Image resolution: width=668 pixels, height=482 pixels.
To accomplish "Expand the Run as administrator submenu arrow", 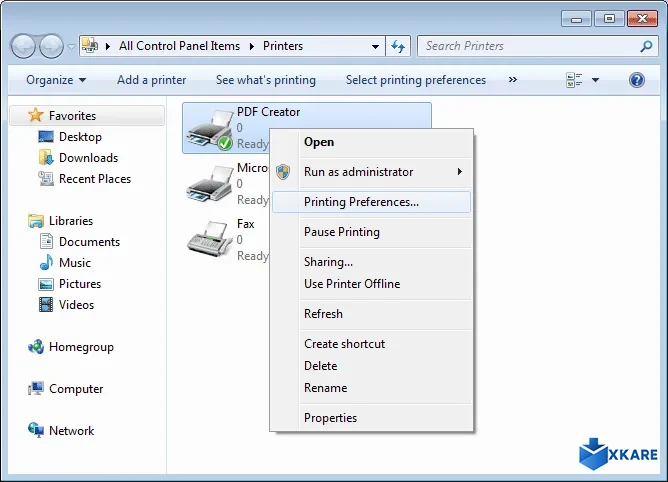I will pyautogui.click(x=460, y=171).
